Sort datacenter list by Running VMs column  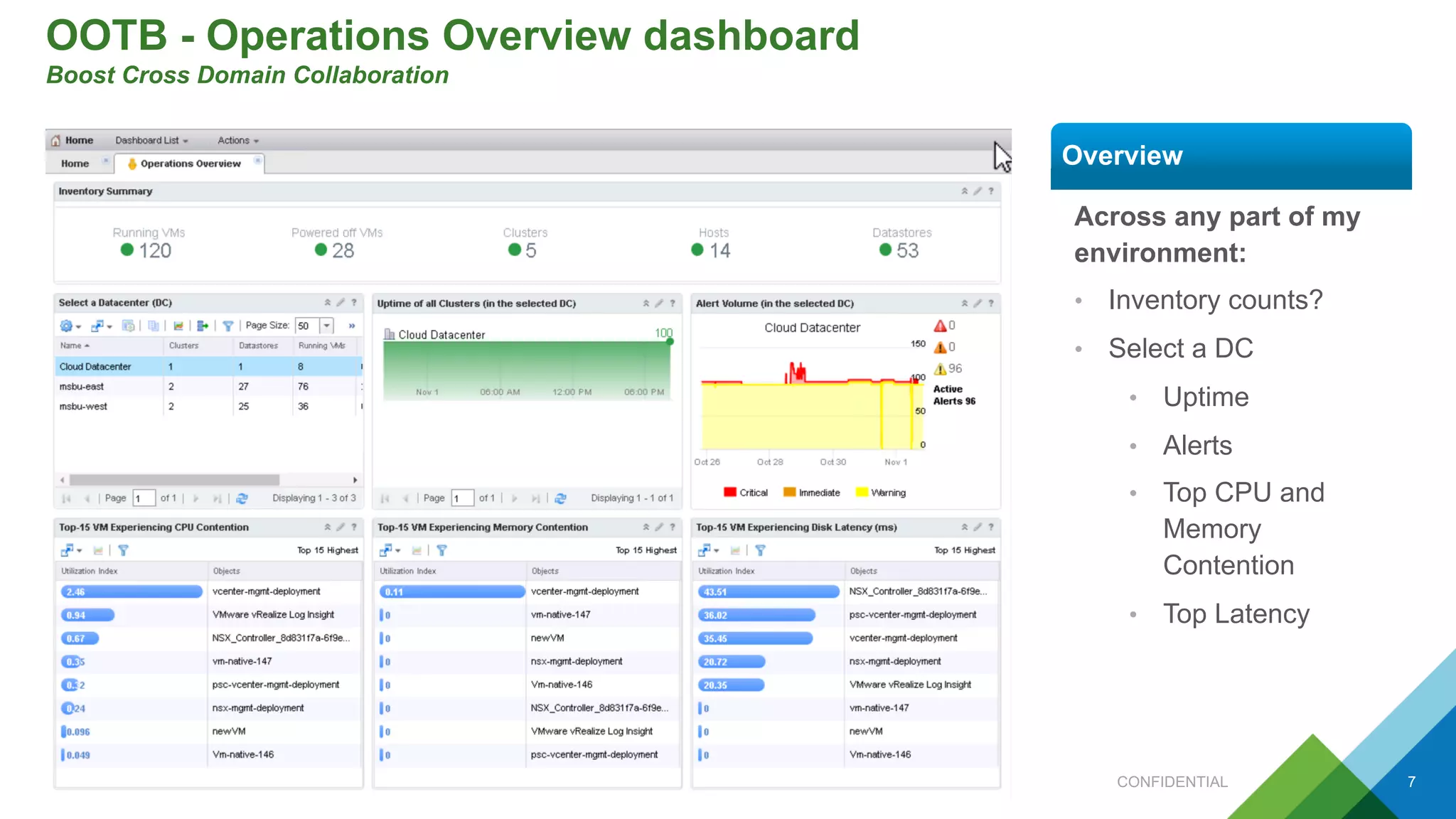pos(324,346)
